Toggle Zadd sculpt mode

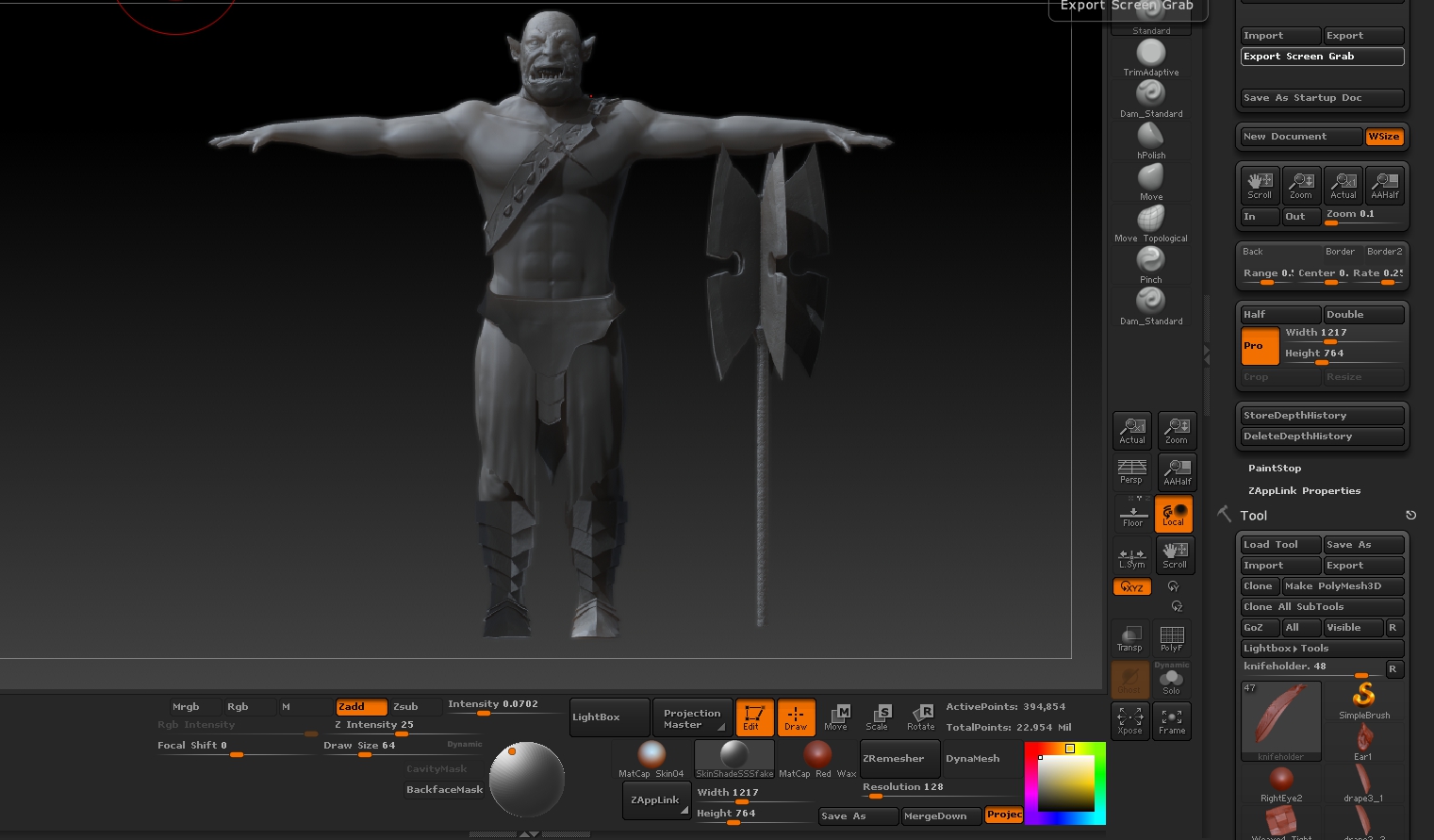pos(361,706)
